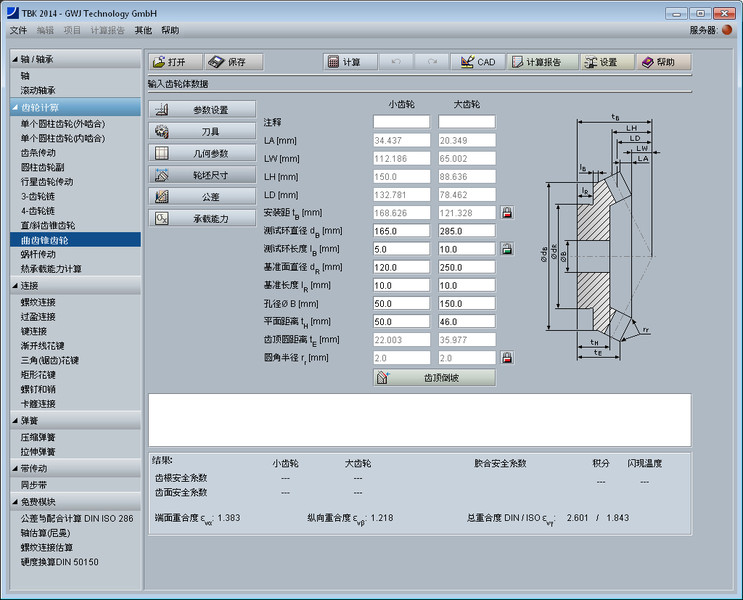This screenshot has width=743, height=600.
Task: Open the CAD export tool
Action: pos(477,62)
